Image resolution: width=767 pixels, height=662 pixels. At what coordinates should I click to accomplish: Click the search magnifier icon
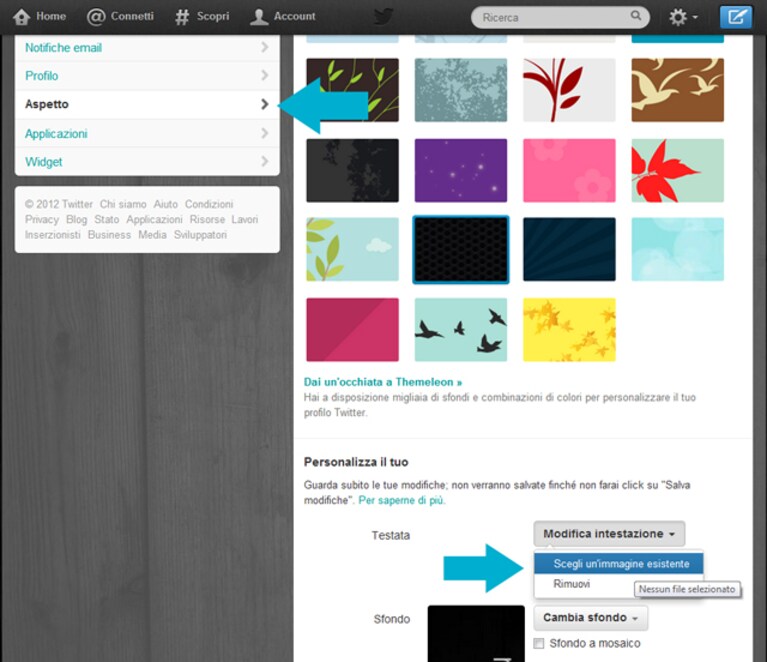pyautogui.click(x=635, y=16)
